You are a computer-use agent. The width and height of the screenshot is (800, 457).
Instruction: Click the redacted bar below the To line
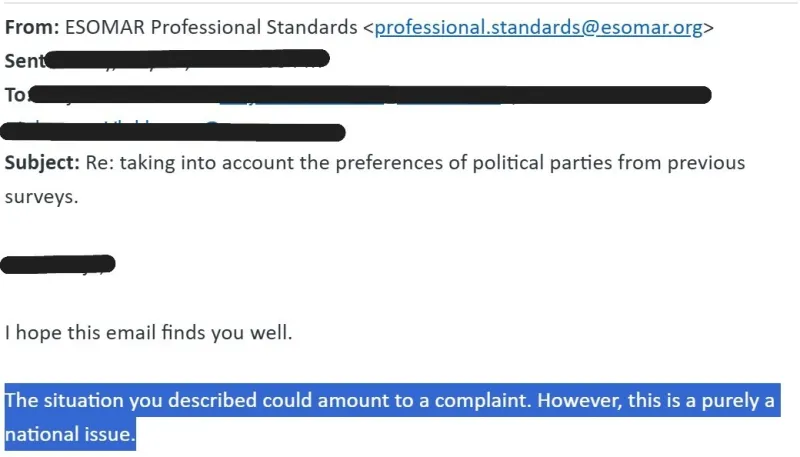point(175,130)
